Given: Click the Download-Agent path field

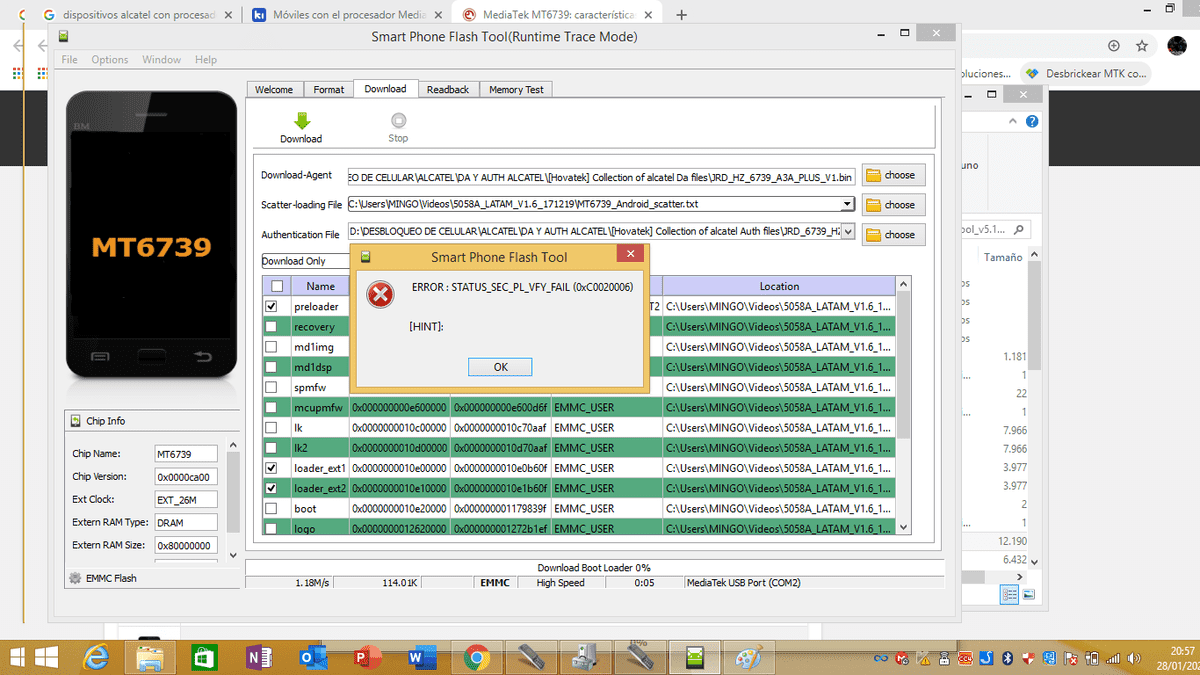Looking at the screenshot, I should click(602, 177).
